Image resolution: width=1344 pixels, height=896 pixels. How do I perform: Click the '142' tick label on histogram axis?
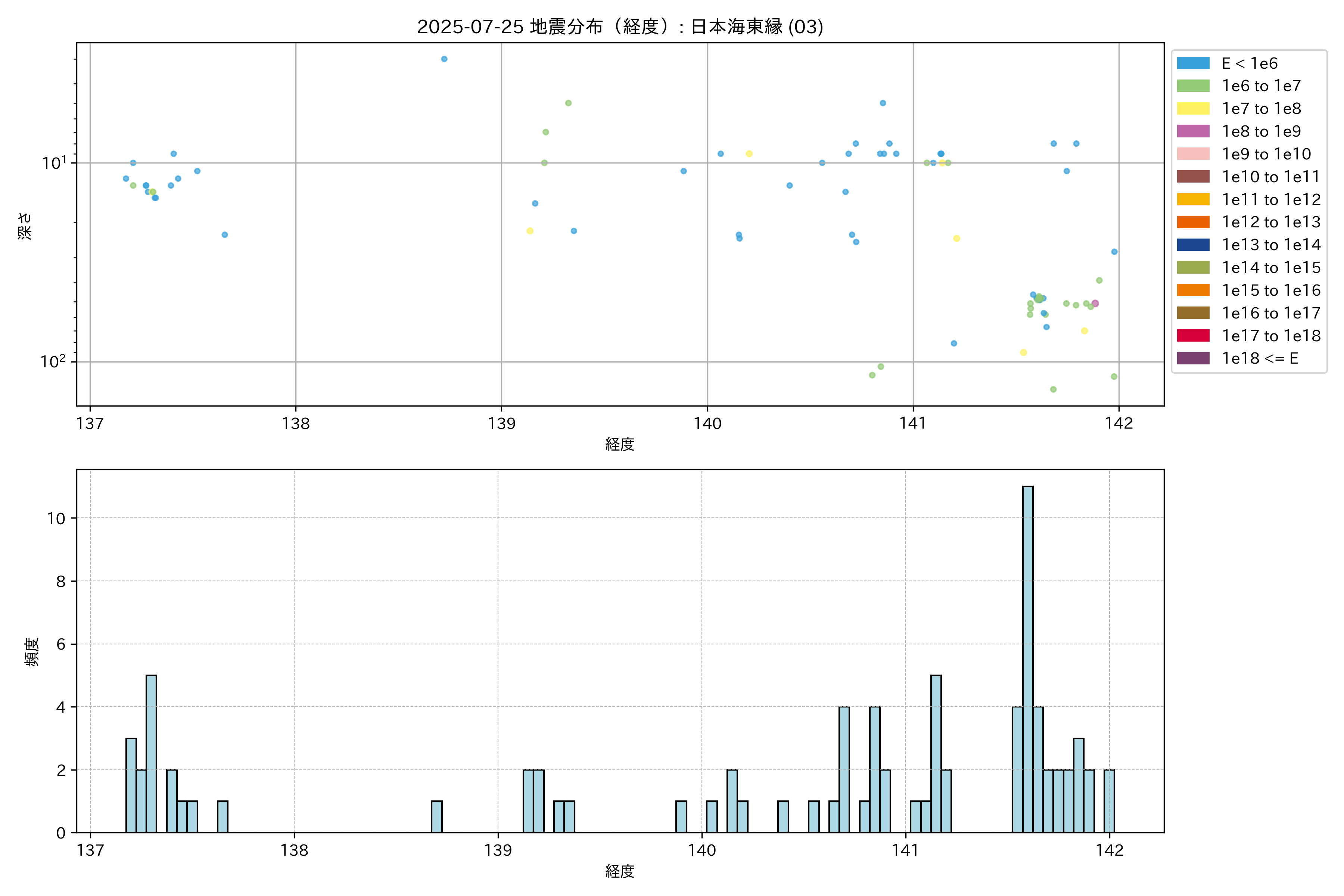pyautogui.click(x=1109, y=850)
